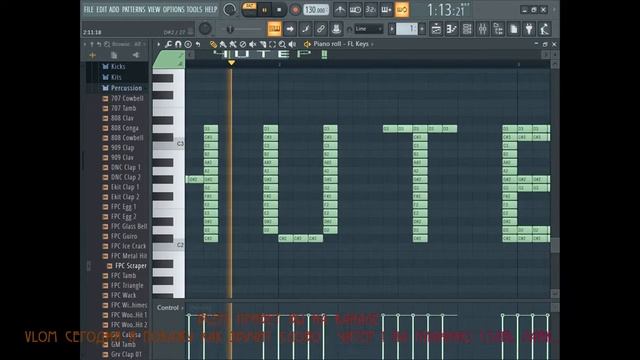This screenshot has height=360, width=640.
Task: Click the brush multilink icon
Action: point(305,29)
